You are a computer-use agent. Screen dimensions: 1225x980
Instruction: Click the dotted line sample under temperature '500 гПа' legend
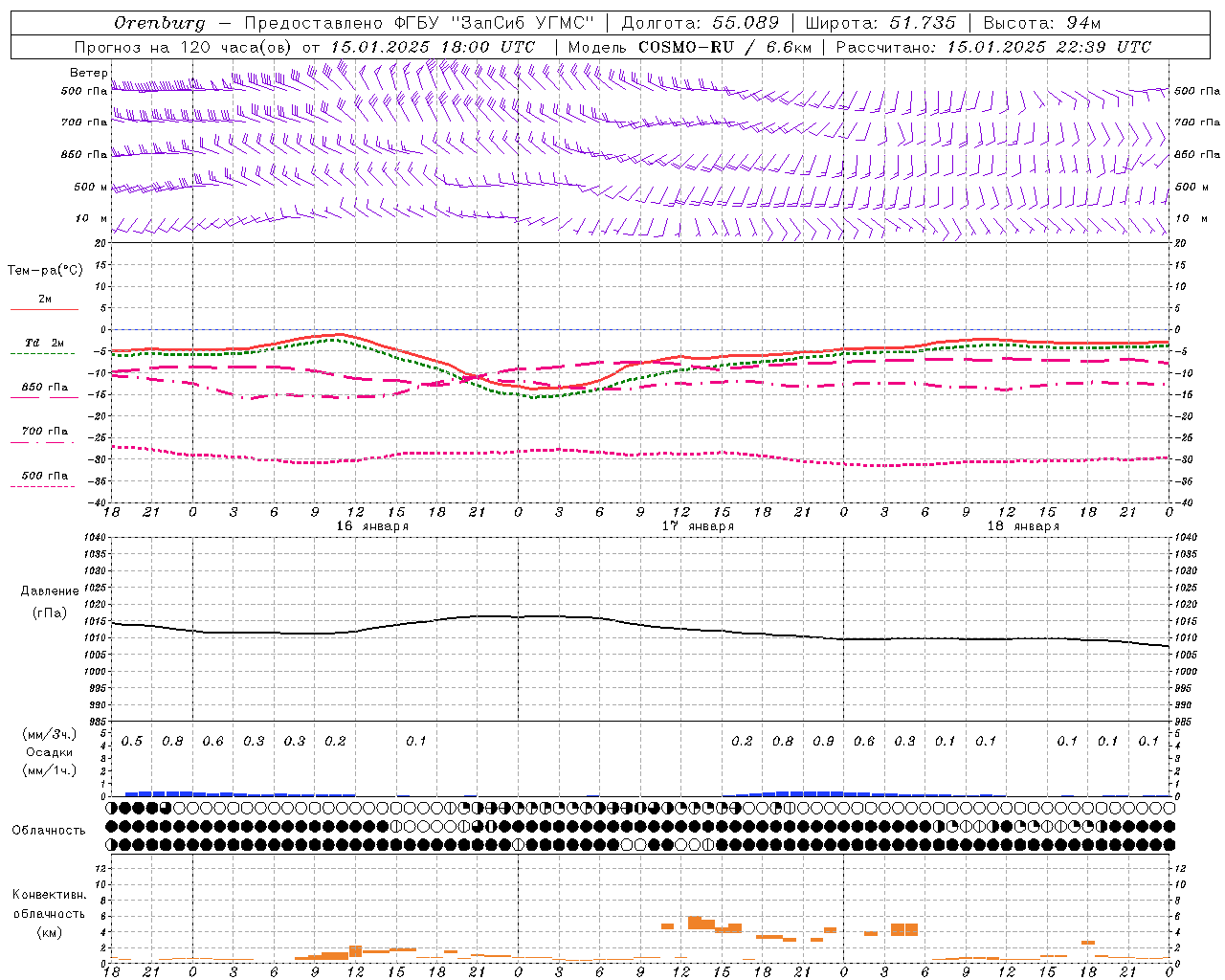(x=42, y=486)
